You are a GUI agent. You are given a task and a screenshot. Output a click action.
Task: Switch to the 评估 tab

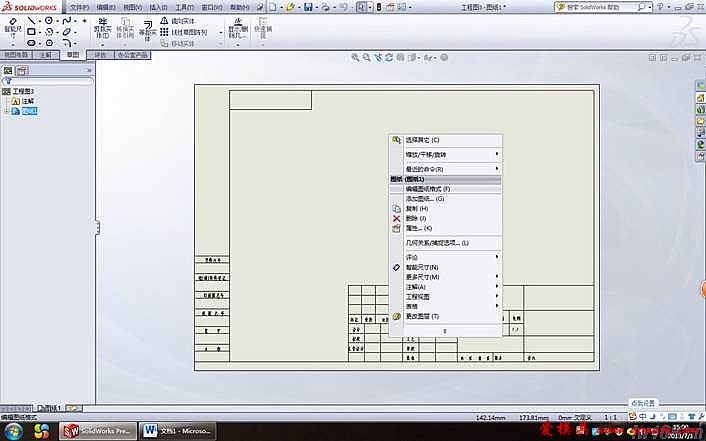click(101, 56)
